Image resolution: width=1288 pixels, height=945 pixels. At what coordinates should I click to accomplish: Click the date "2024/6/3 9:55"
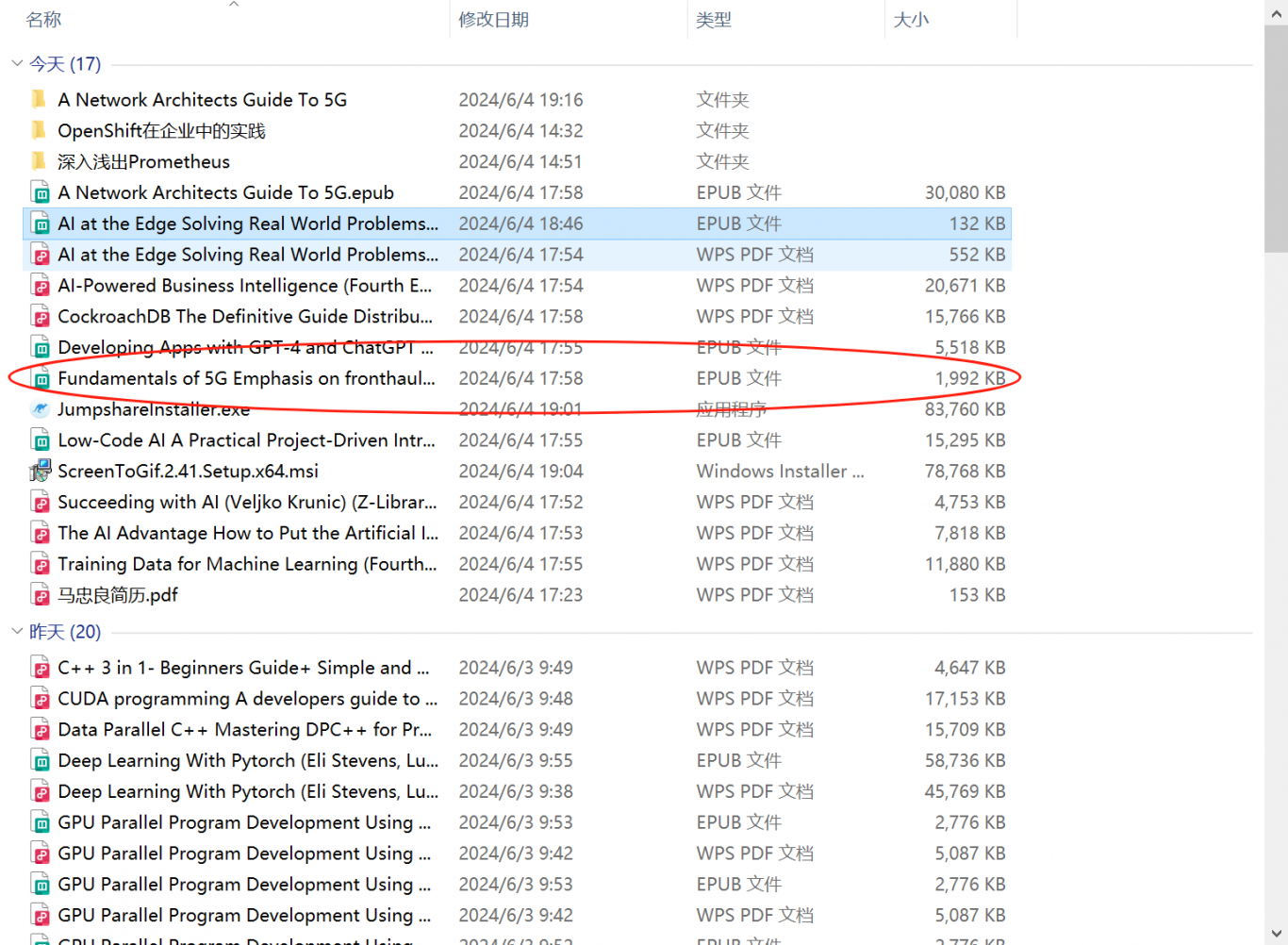point(516,760)
